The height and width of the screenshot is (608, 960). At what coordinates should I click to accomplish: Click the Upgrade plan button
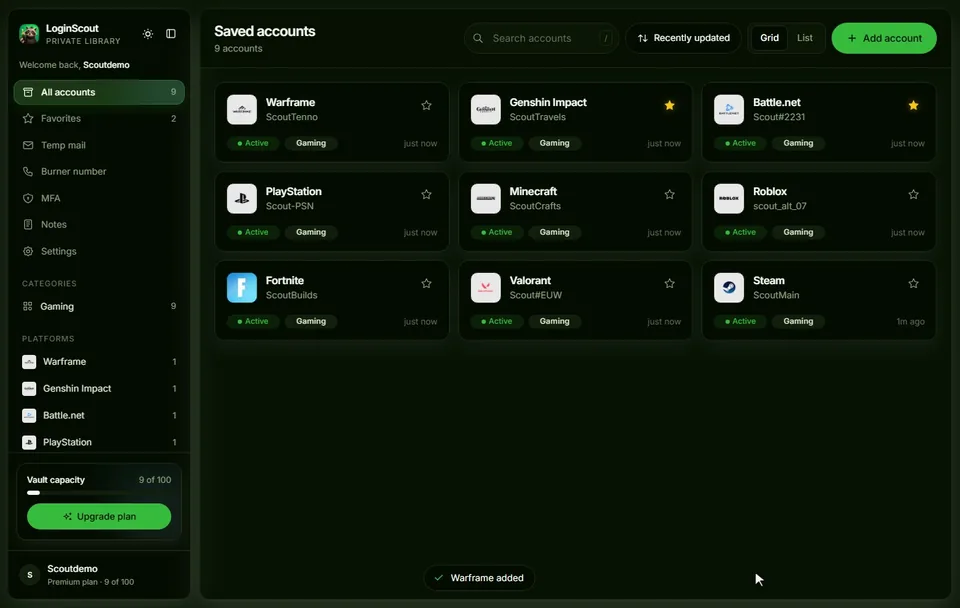click(99, 516)
